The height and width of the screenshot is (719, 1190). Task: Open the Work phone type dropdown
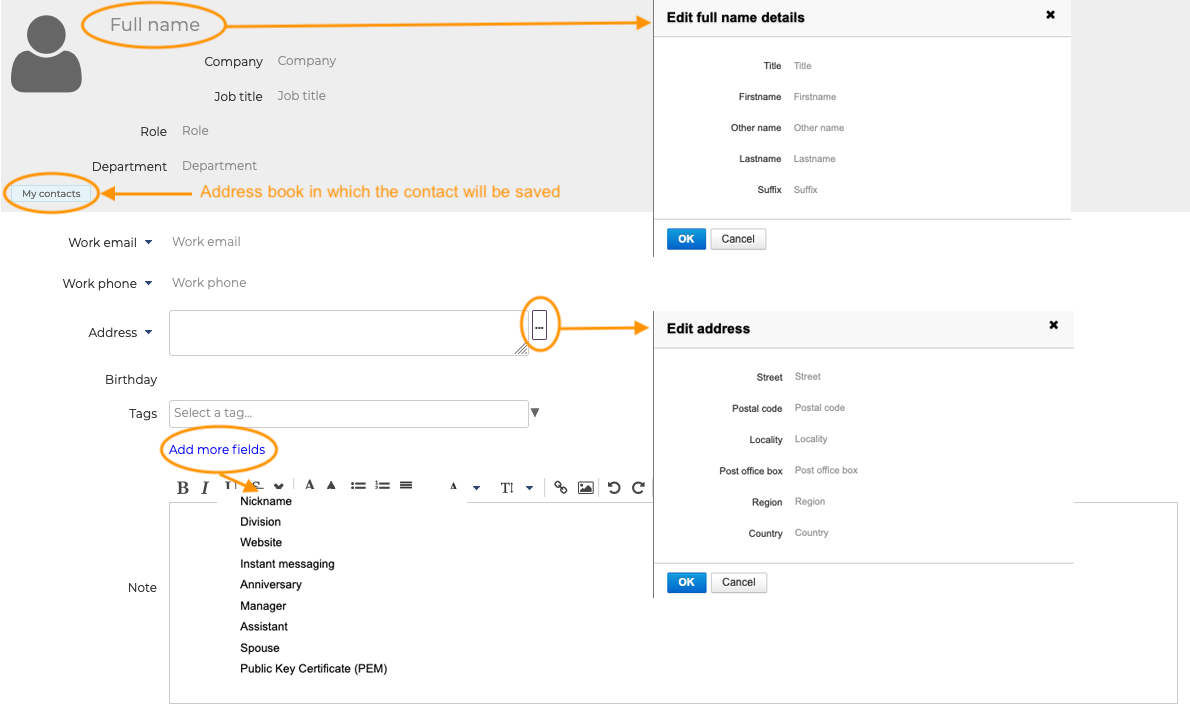pyautogui.click(x=149, y=284)
